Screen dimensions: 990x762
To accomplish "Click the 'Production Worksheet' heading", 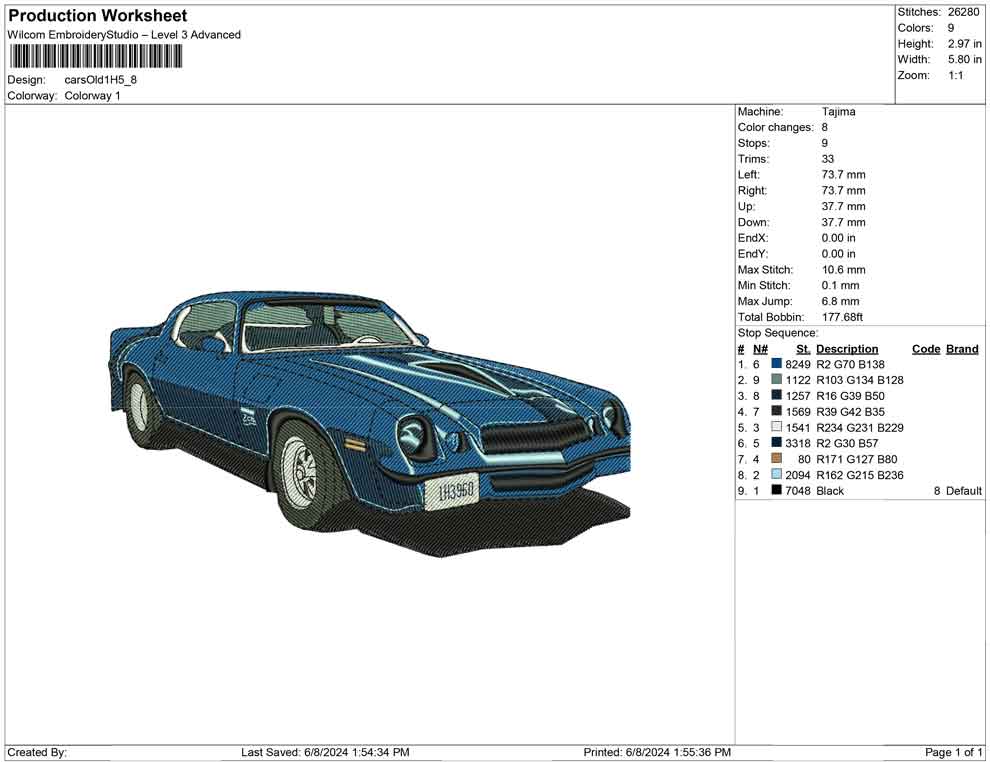I will [98, 16].
